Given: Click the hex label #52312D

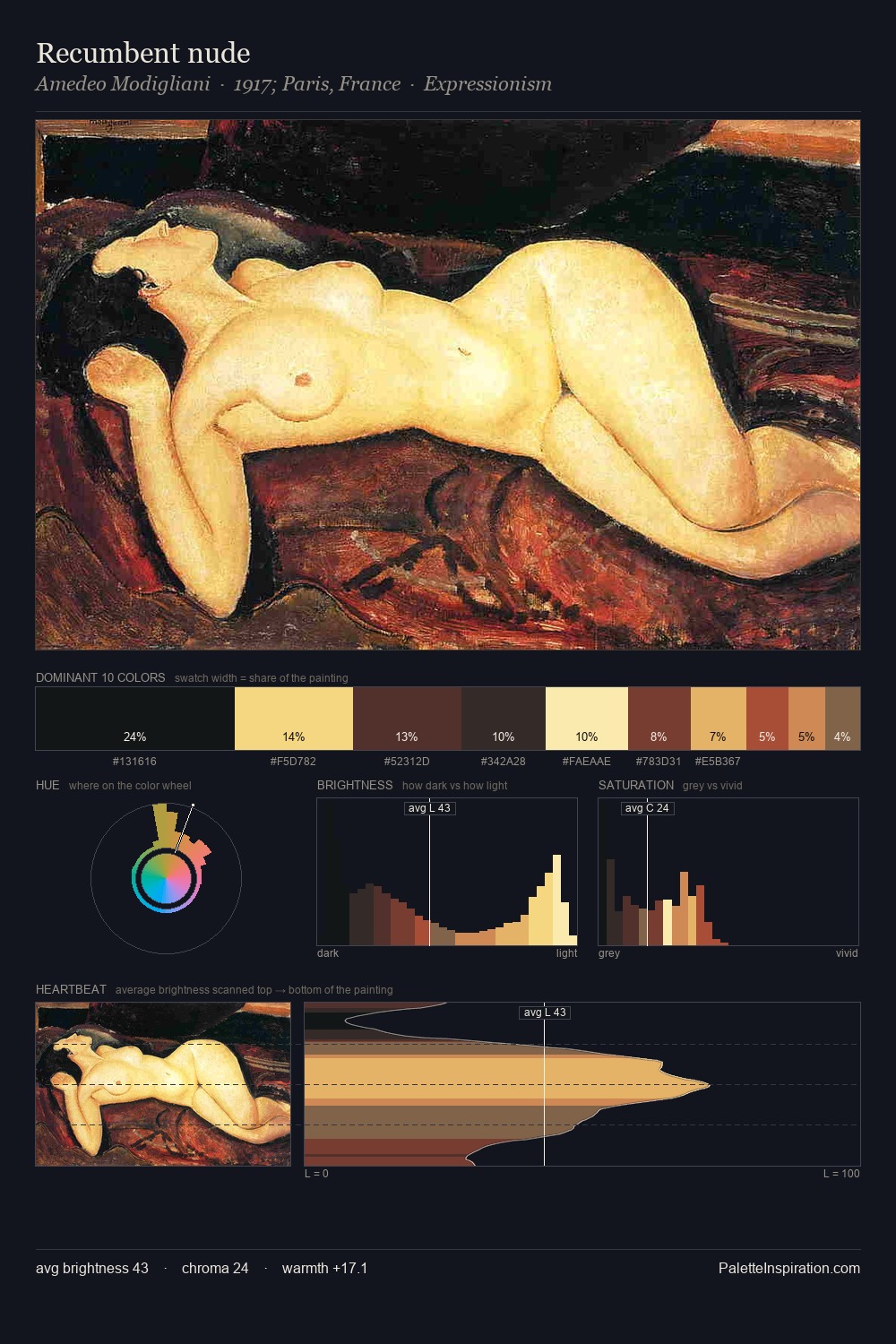Looking at the screenshot, I should 407,762.
